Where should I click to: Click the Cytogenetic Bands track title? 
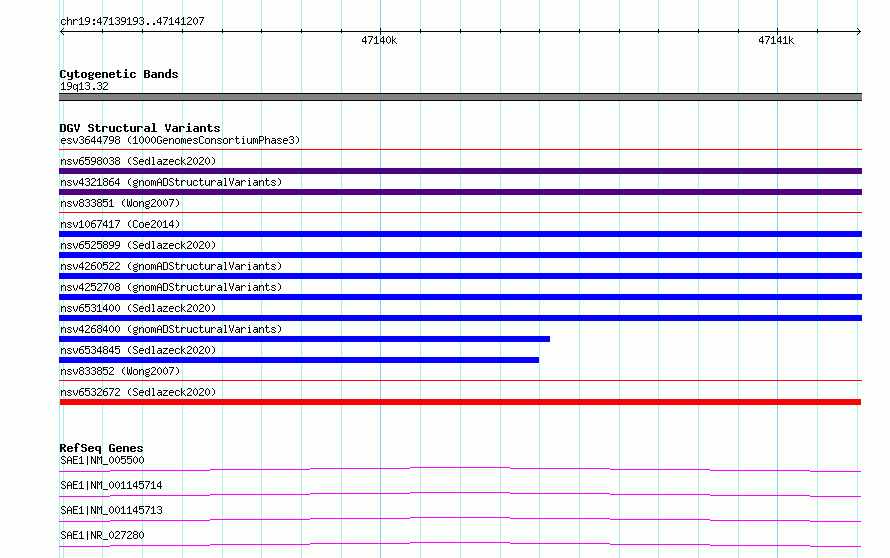[x=119, y=74]
